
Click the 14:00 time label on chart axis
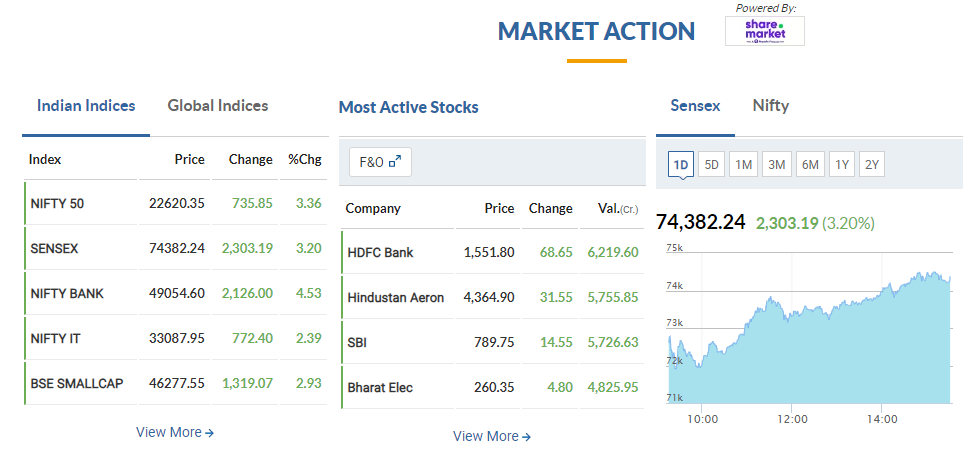click(x=882, y=419)
